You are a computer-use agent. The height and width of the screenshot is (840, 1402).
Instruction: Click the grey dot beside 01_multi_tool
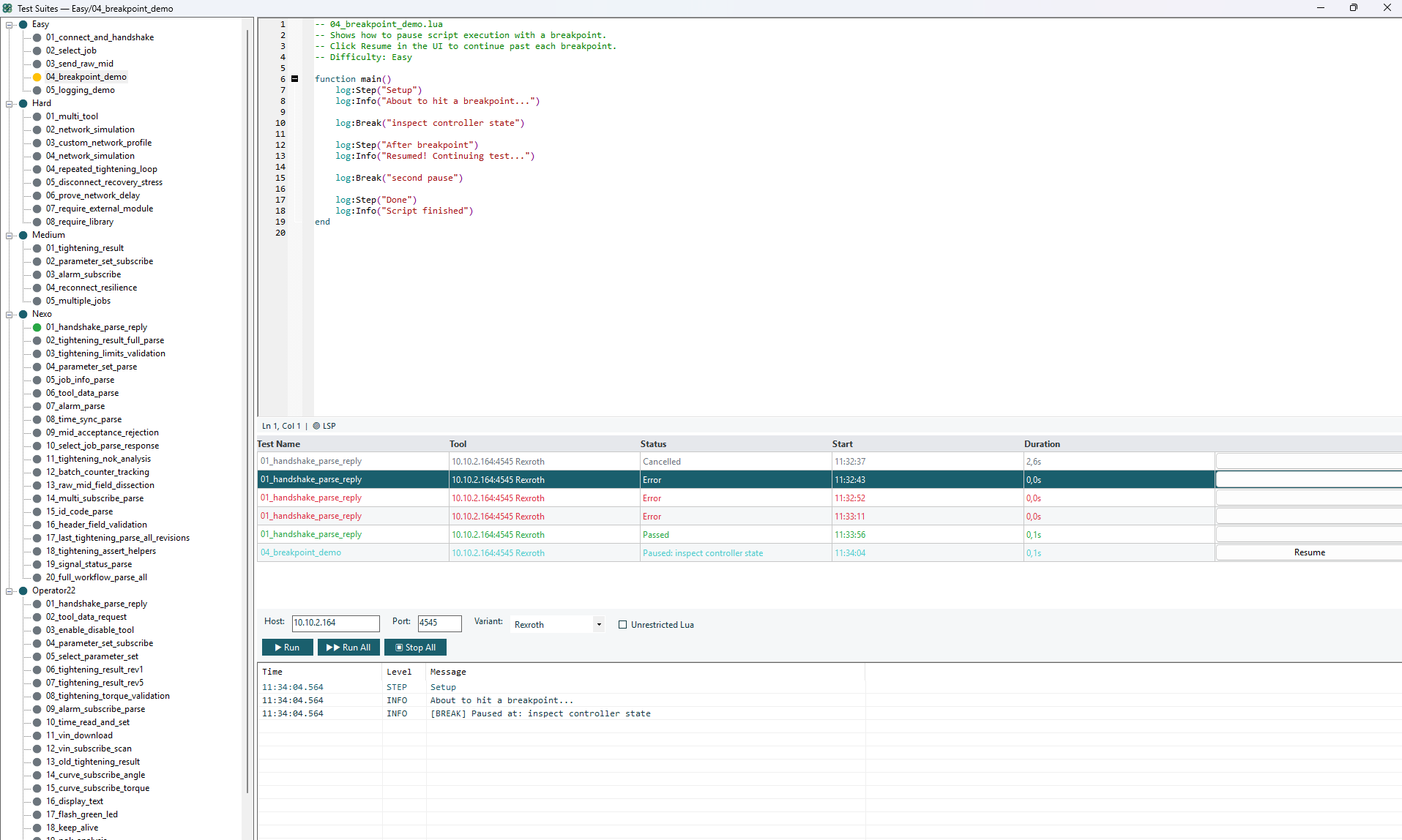click(x=37, y=116)
